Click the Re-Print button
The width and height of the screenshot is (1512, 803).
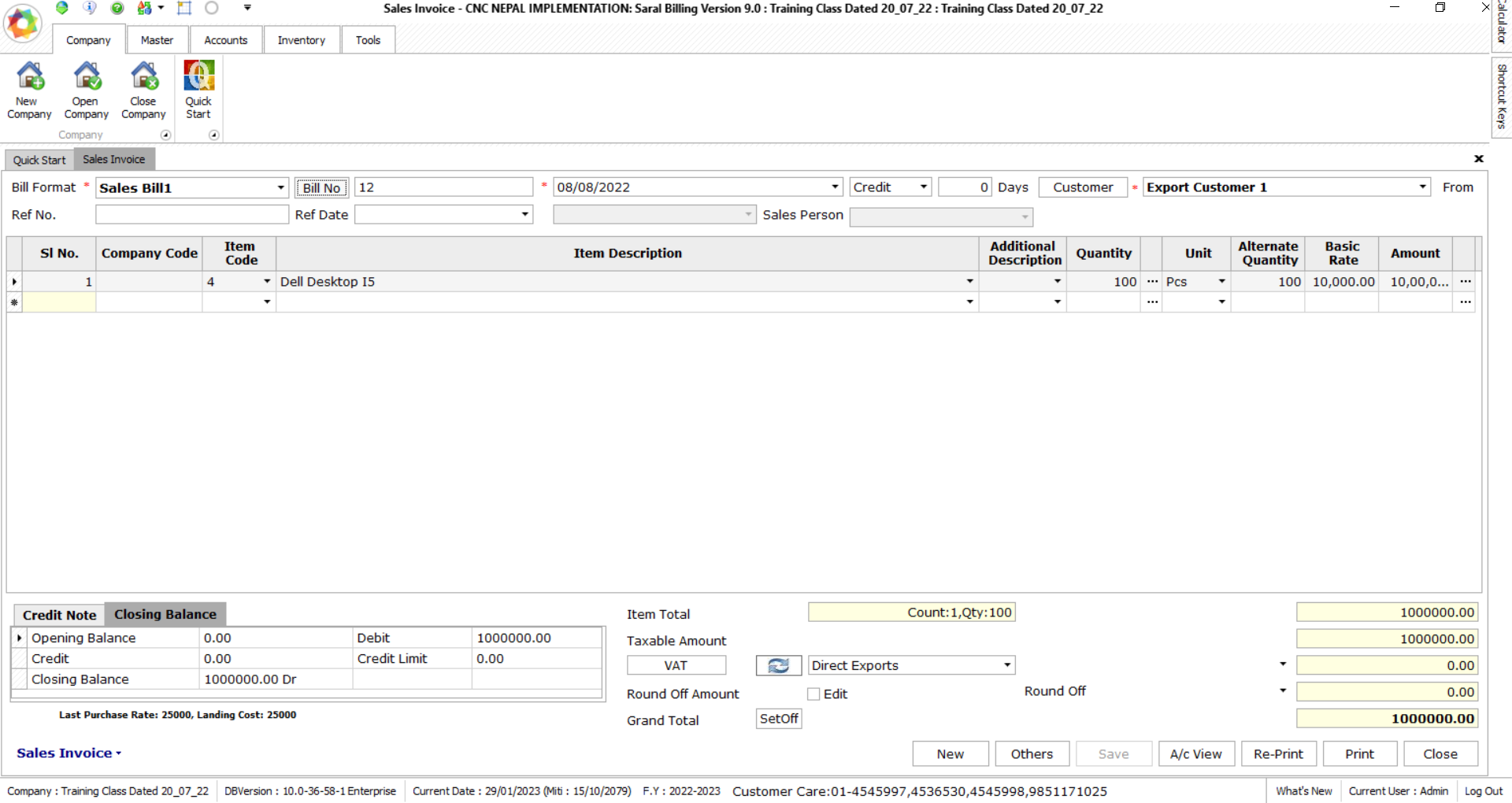click(x=1278, y=753)
